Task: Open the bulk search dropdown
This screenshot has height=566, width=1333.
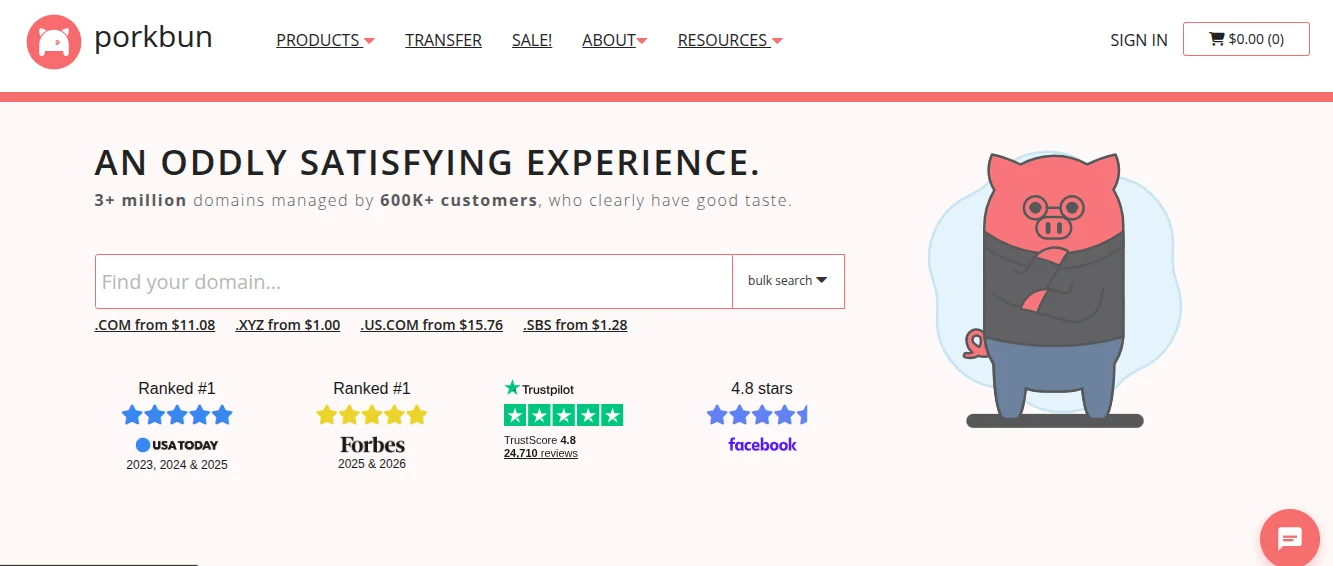Action: point(788,281)
